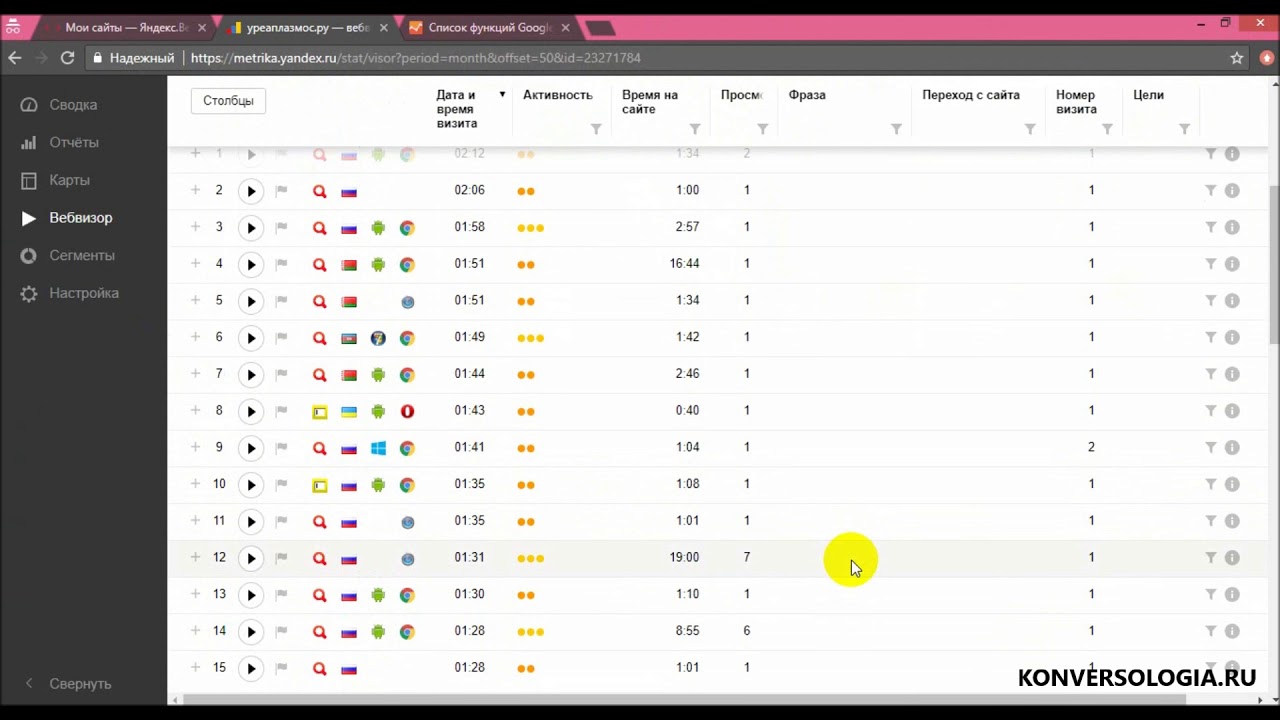
Task: Toggle the flag on visit 6
Action: (282, 338)
